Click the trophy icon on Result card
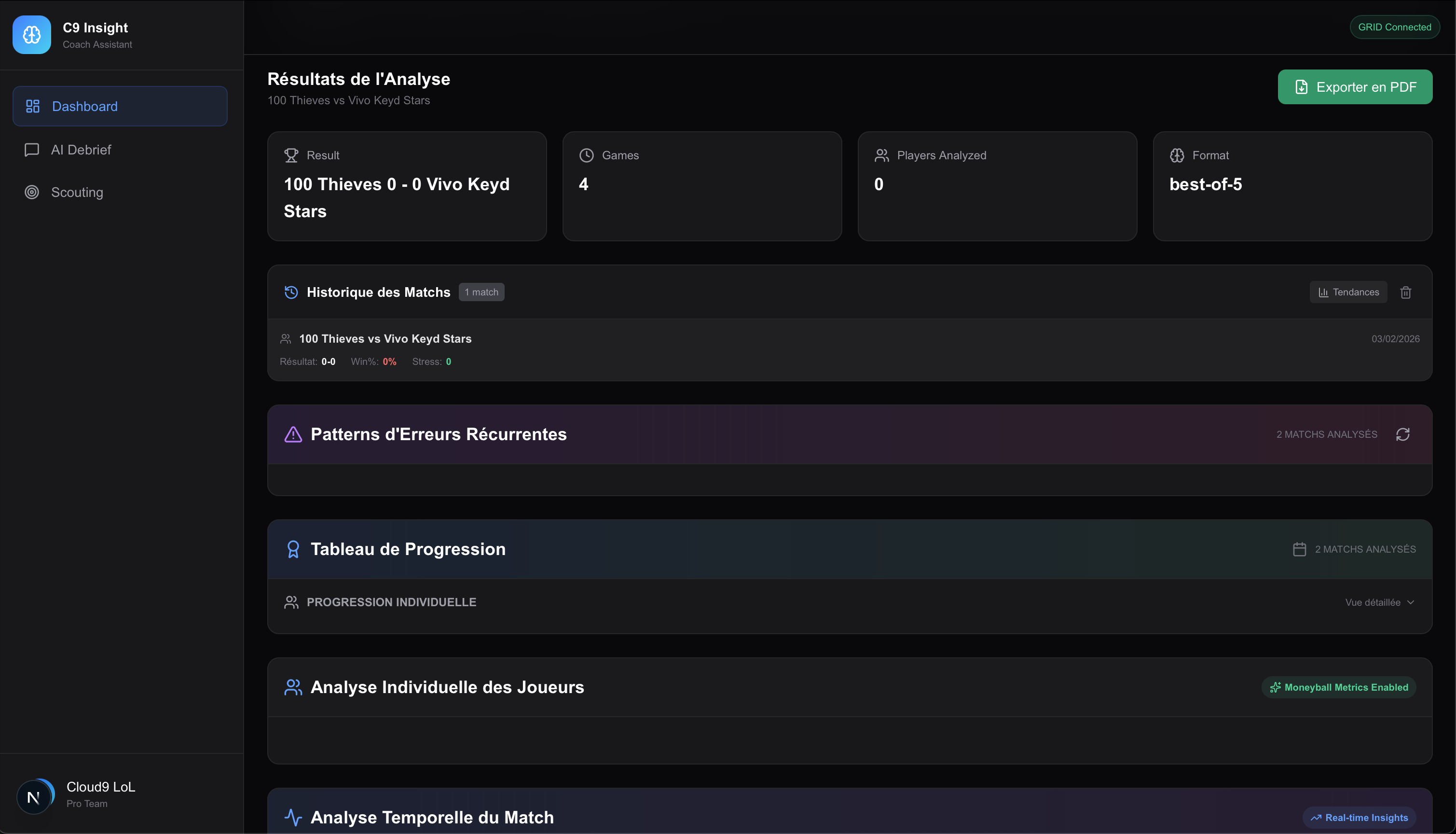 291,155
